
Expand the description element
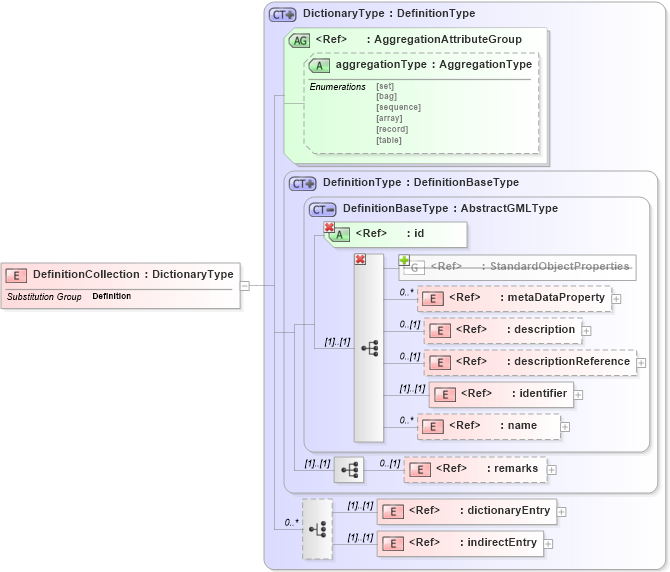pyautogui.click(x=587, y=331)
